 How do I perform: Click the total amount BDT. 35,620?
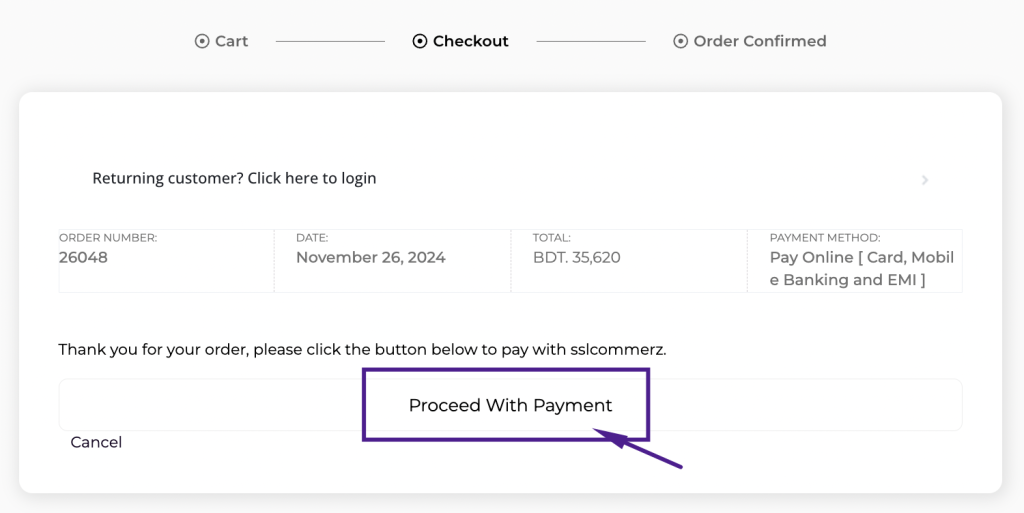(x=577, y=257)
